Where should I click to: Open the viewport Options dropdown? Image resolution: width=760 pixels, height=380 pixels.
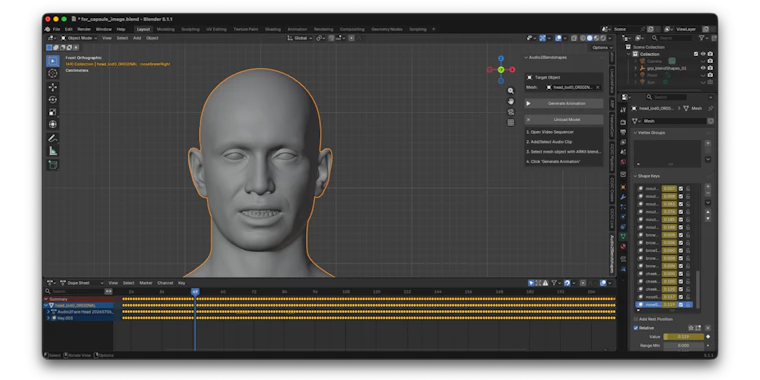[x=602, y=48]
